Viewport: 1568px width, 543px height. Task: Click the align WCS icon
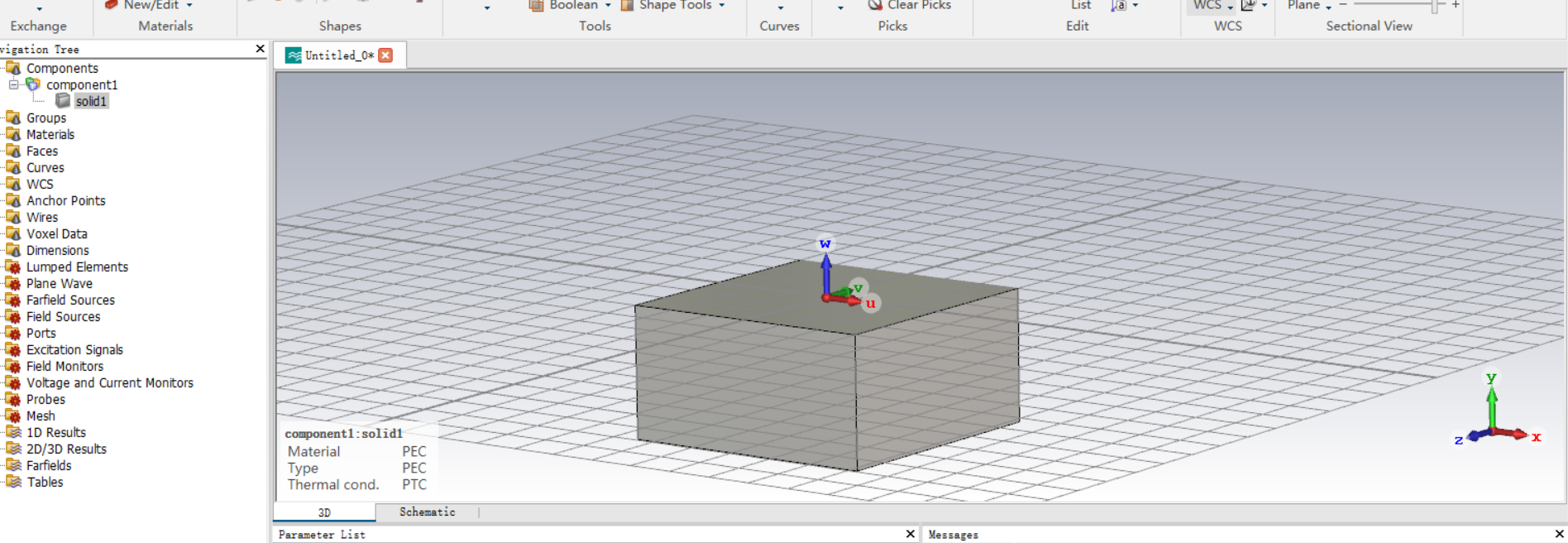[1248, 5]
